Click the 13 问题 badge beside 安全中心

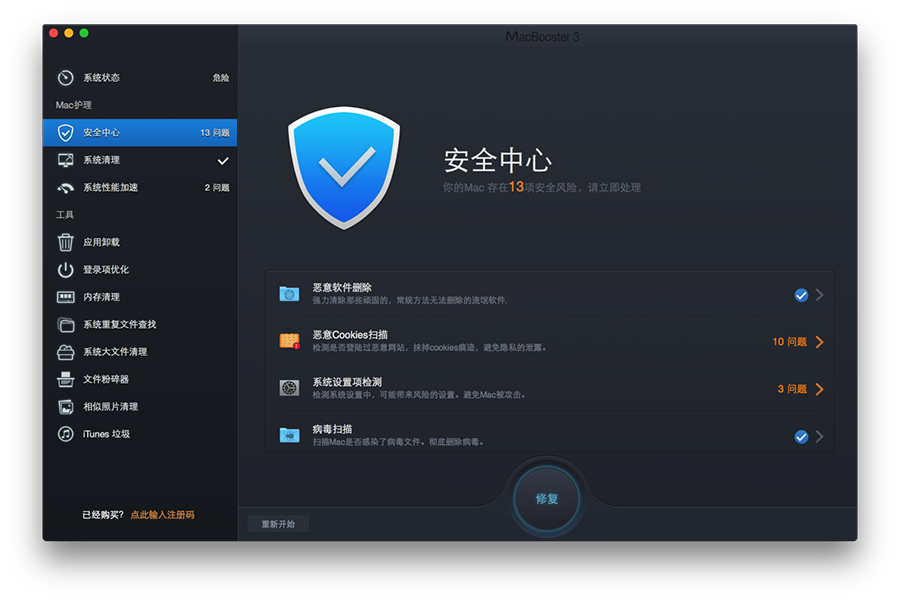(x=215, y=133)
